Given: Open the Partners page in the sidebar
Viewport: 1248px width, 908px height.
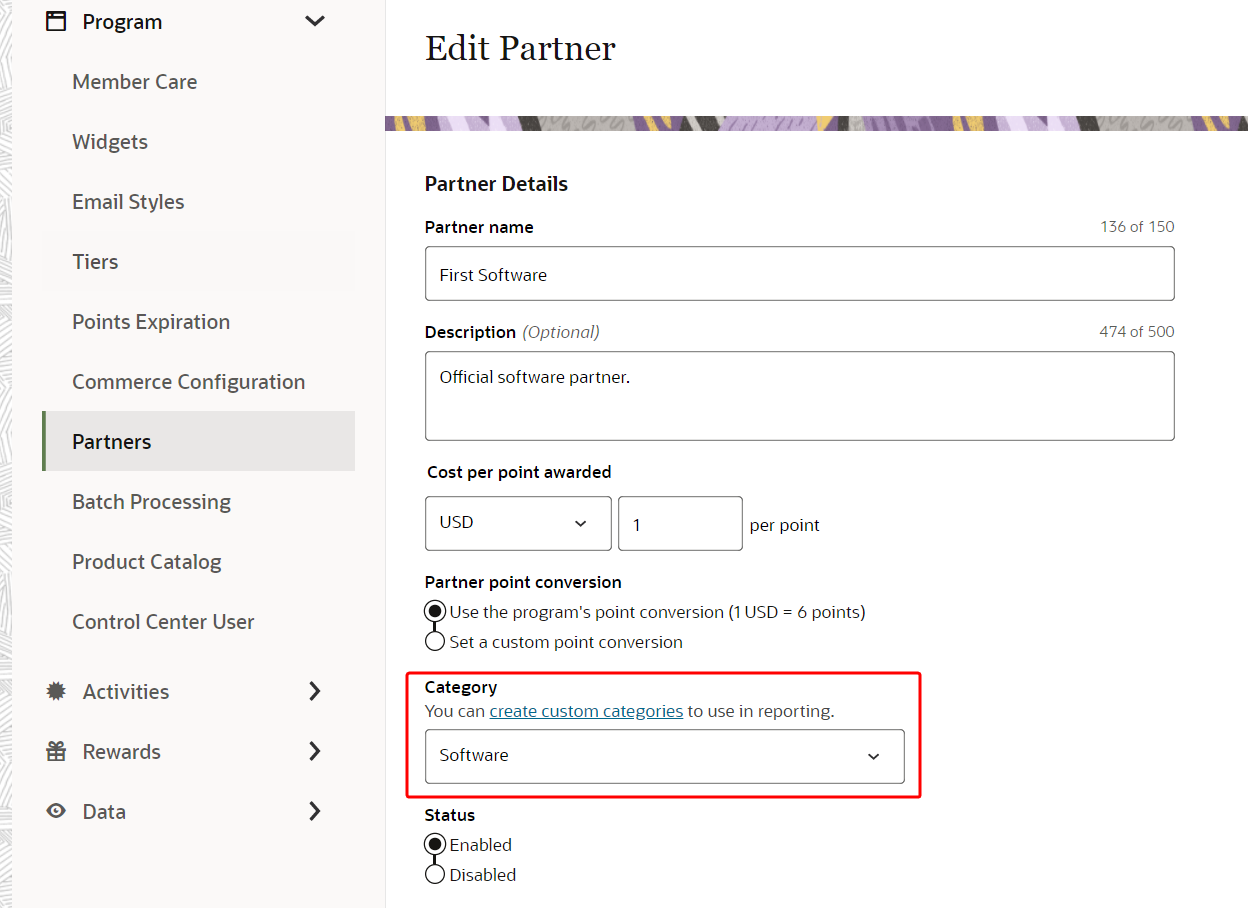Looking at the screenshot, I should click(x=111, y=441).
